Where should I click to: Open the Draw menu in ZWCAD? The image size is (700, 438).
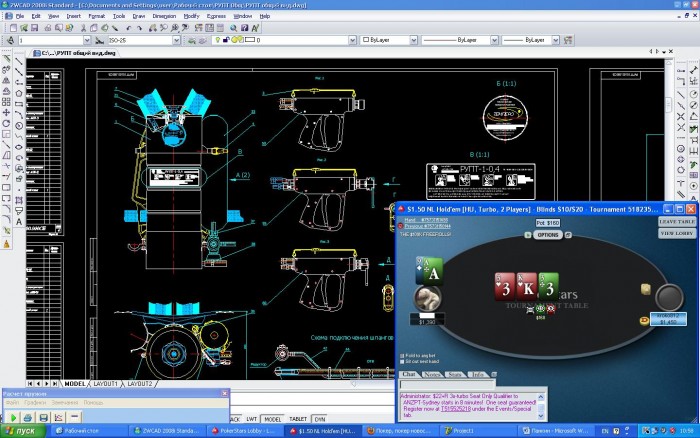(139, 16)
